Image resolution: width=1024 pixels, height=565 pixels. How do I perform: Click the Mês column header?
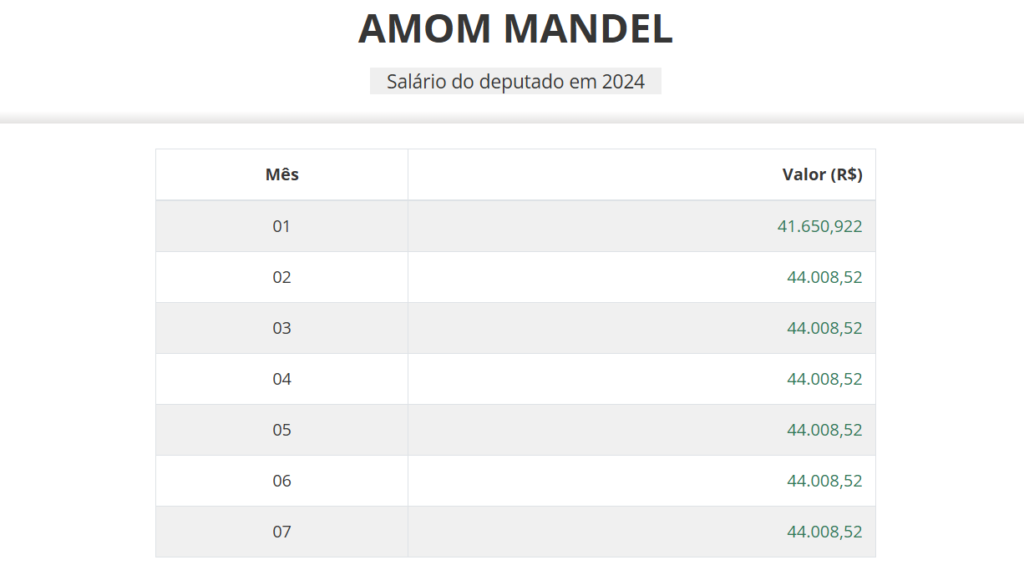click(x=282, y=175)
